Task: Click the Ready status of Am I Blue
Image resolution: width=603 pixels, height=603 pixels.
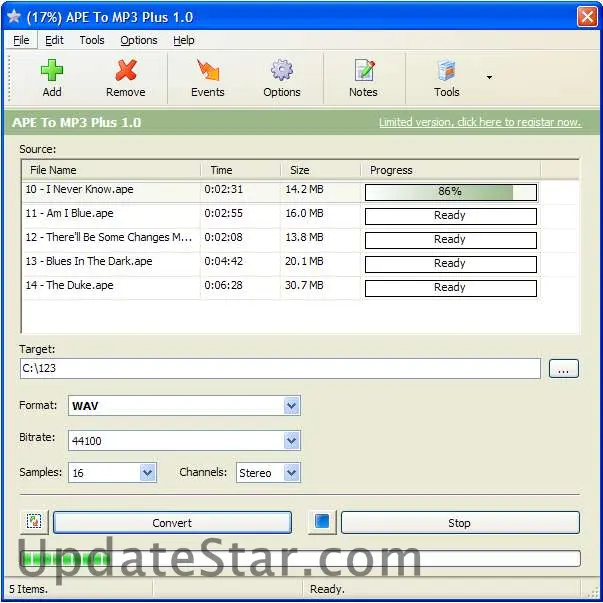Action: 451,216
